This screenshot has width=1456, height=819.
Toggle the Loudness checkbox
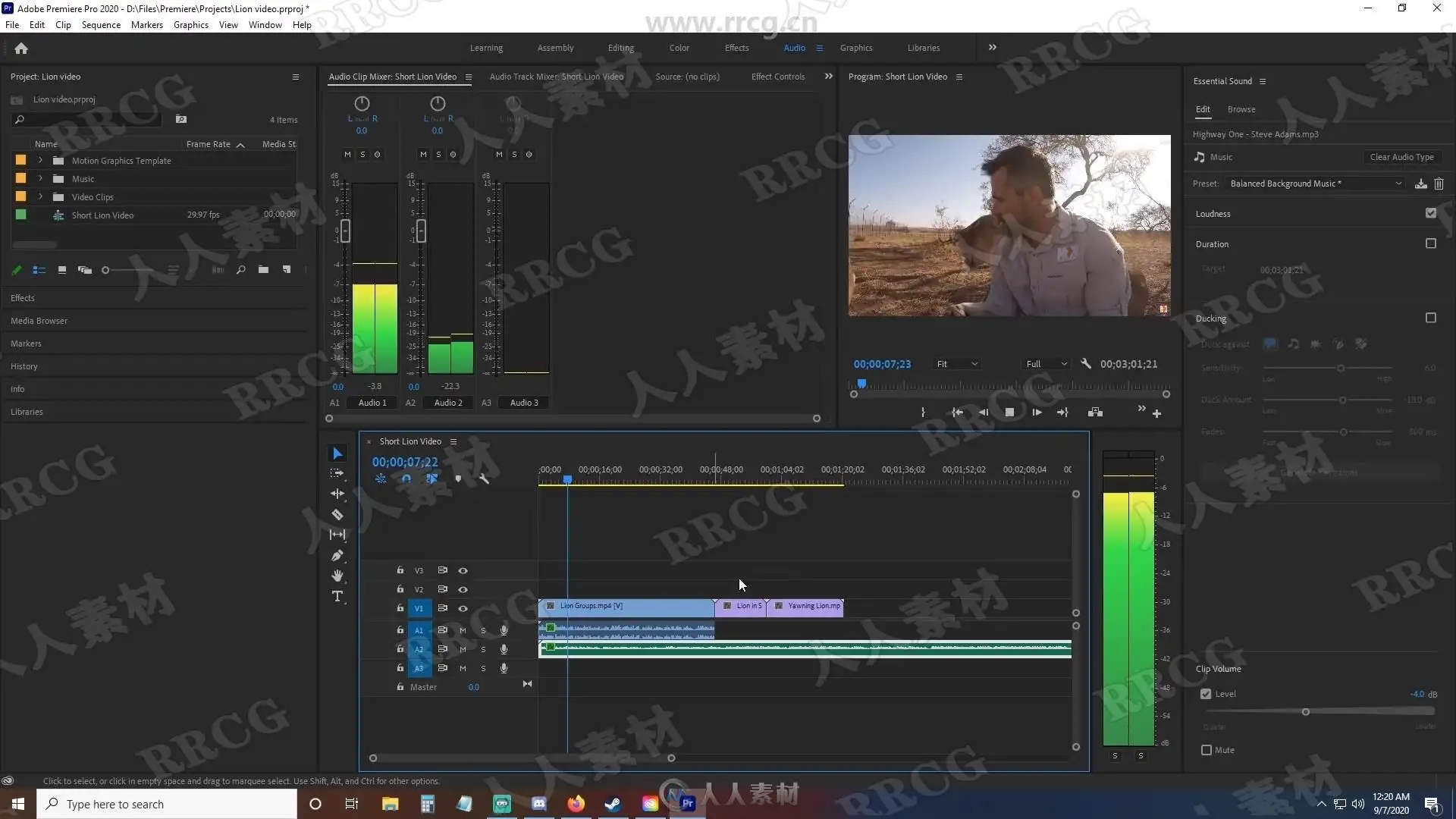pyautogui.click(x=1430, y=213)
